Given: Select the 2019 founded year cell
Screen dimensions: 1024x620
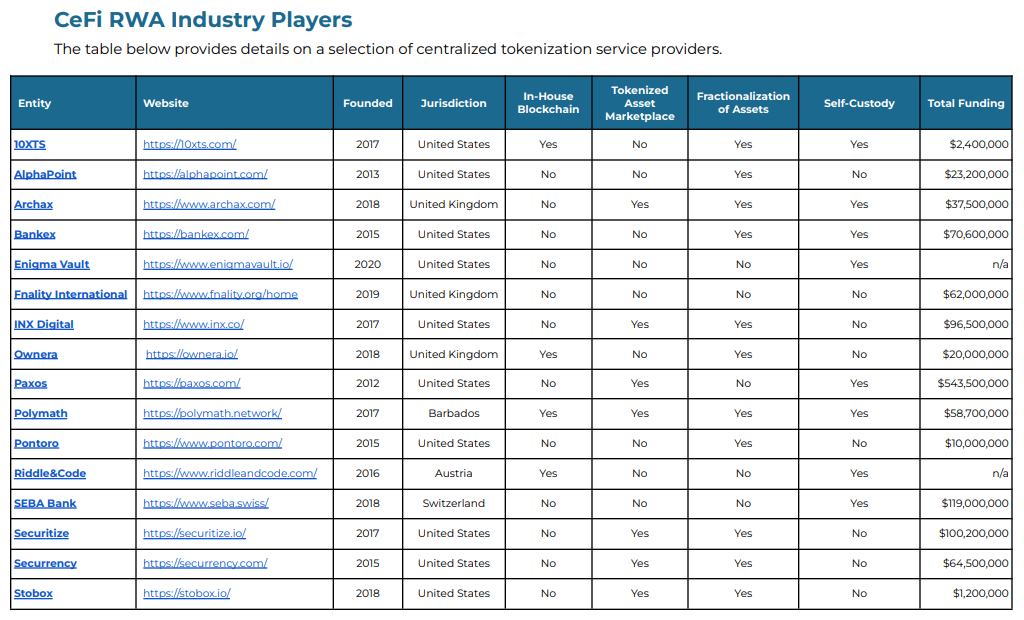Looking at the screenshot, I should pyautogui.click(x=368, y=295).
